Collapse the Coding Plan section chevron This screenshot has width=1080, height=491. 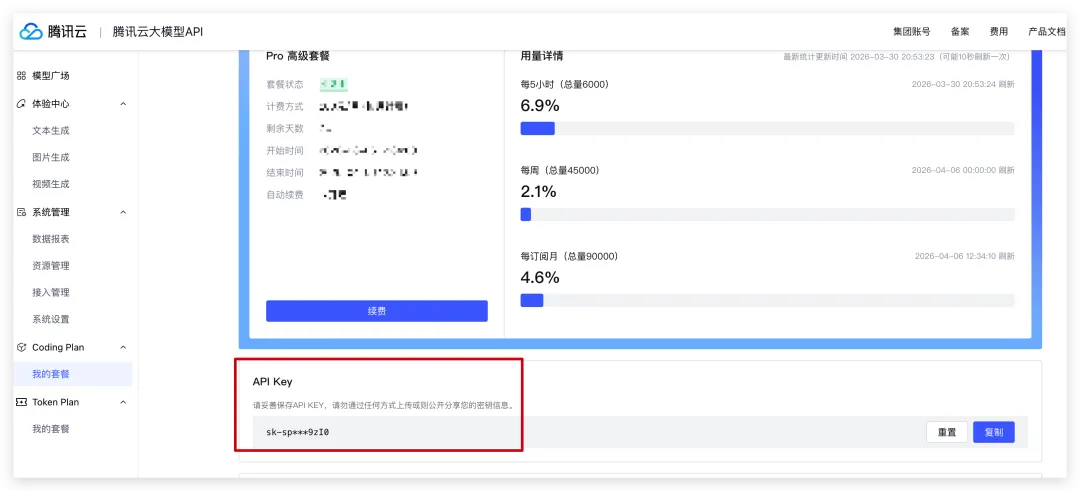click(x=123, y=347)
